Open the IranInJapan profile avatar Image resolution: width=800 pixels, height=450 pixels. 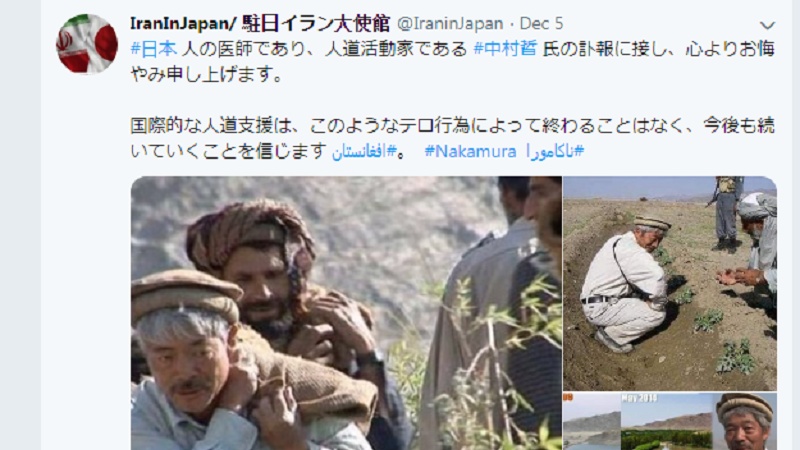tap(87, 44)
